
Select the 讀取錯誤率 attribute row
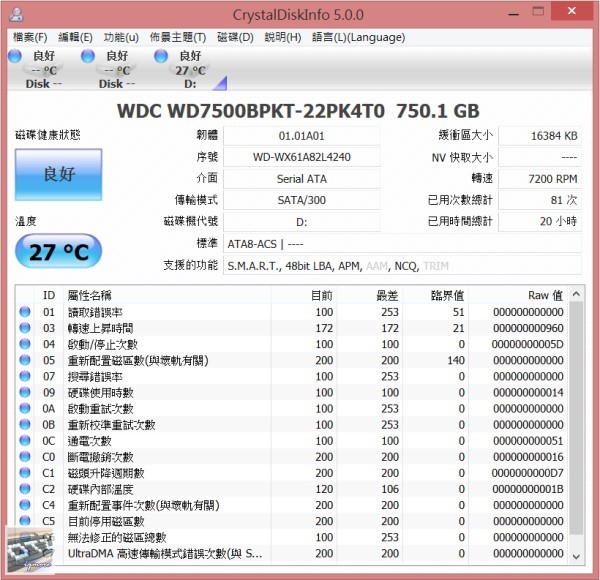point(292,312)
